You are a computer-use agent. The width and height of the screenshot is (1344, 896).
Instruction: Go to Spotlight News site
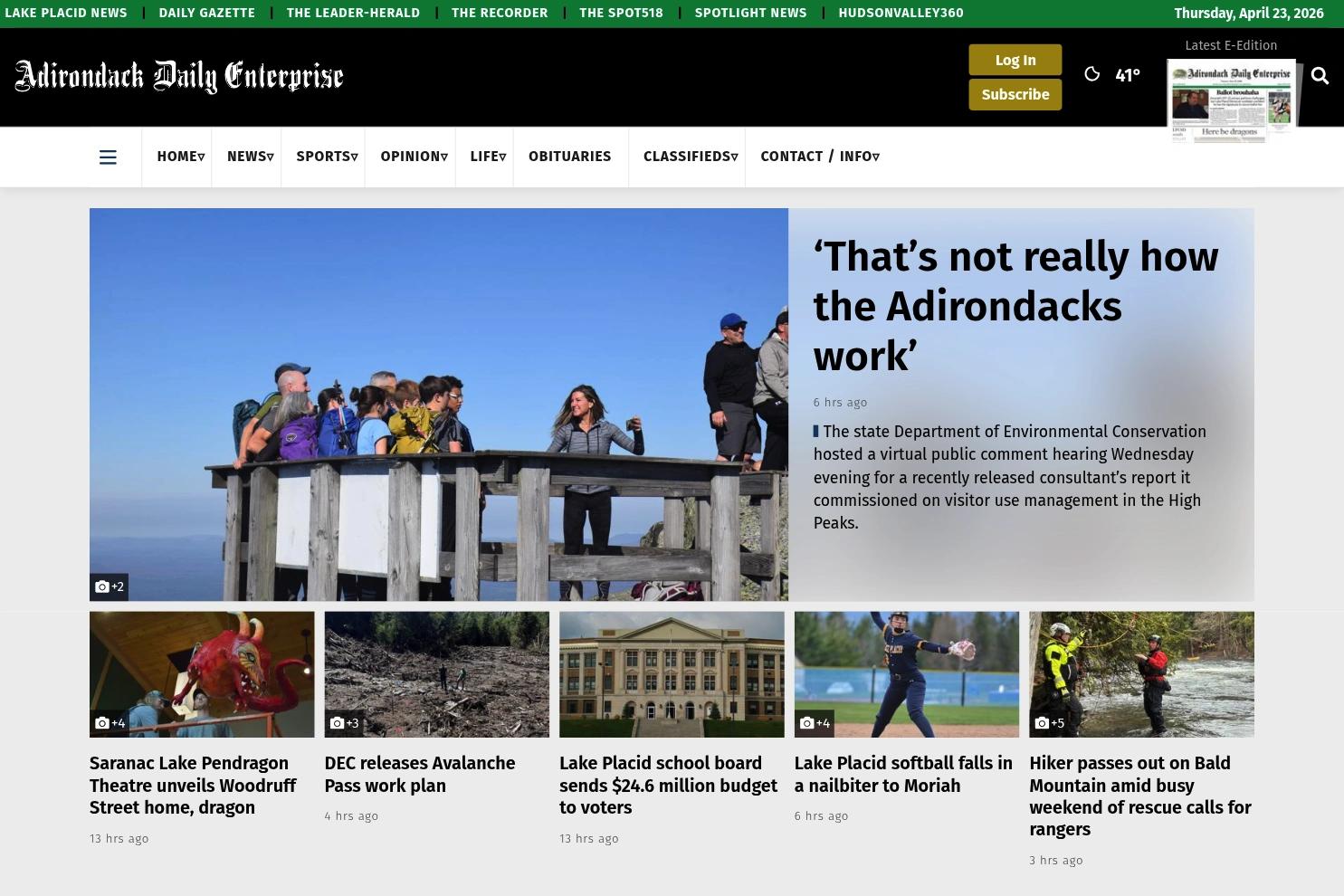point(750,13)
